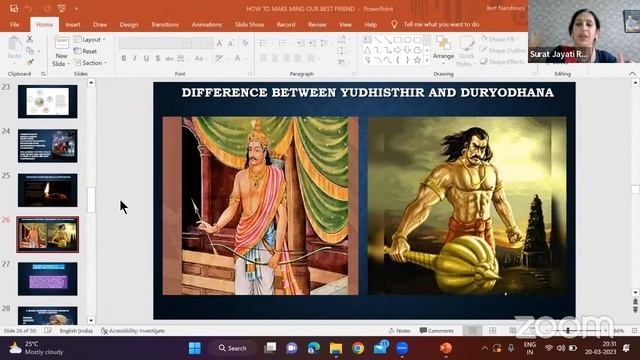Select the triangle shape in gallery
Image resolution: width=640 pixels, height=360 pixels.
tap(367, 50)
